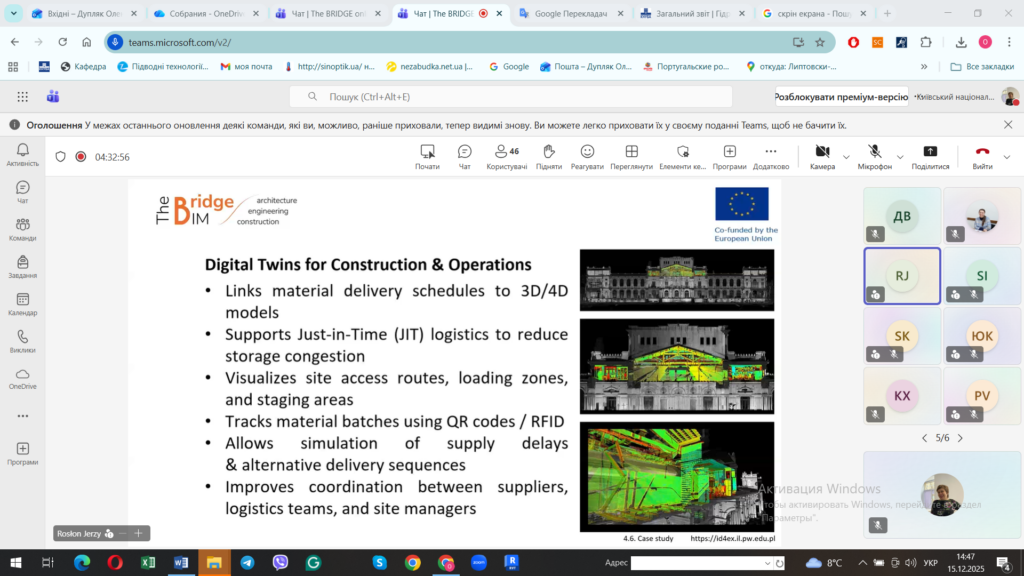This screenshot has height=576, width=1024.
Task: Expand camera options dropdown arrow
Action: pos(846,157)
